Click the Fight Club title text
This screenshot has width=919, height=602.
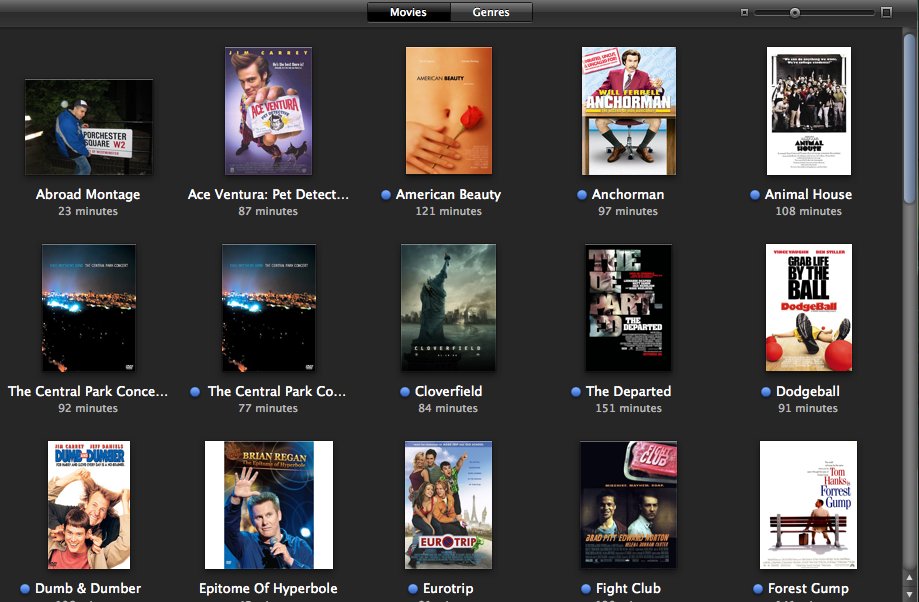[628, 589]
